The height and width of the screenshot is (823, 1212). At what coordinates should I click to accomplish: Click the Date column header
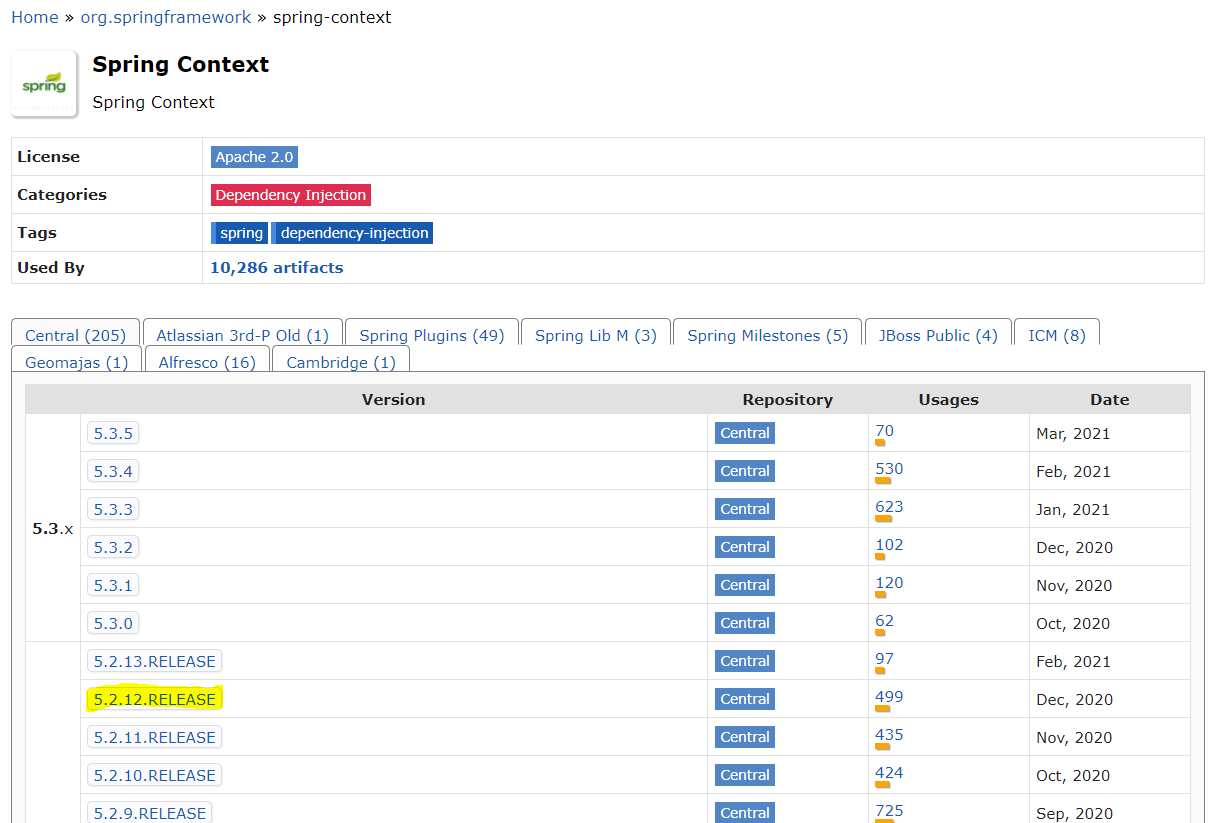[1109, 399]
